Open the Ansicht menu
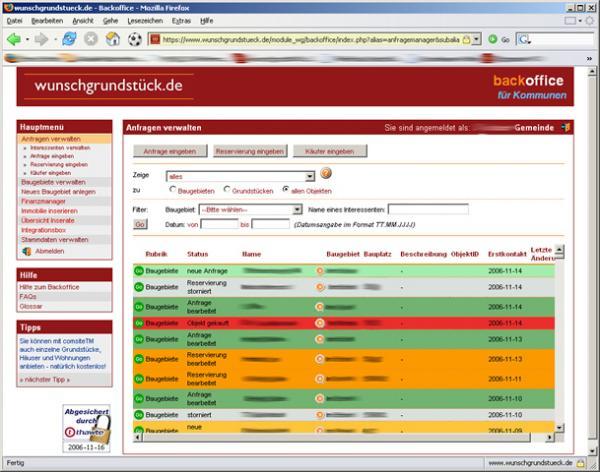 pos(83,21)
